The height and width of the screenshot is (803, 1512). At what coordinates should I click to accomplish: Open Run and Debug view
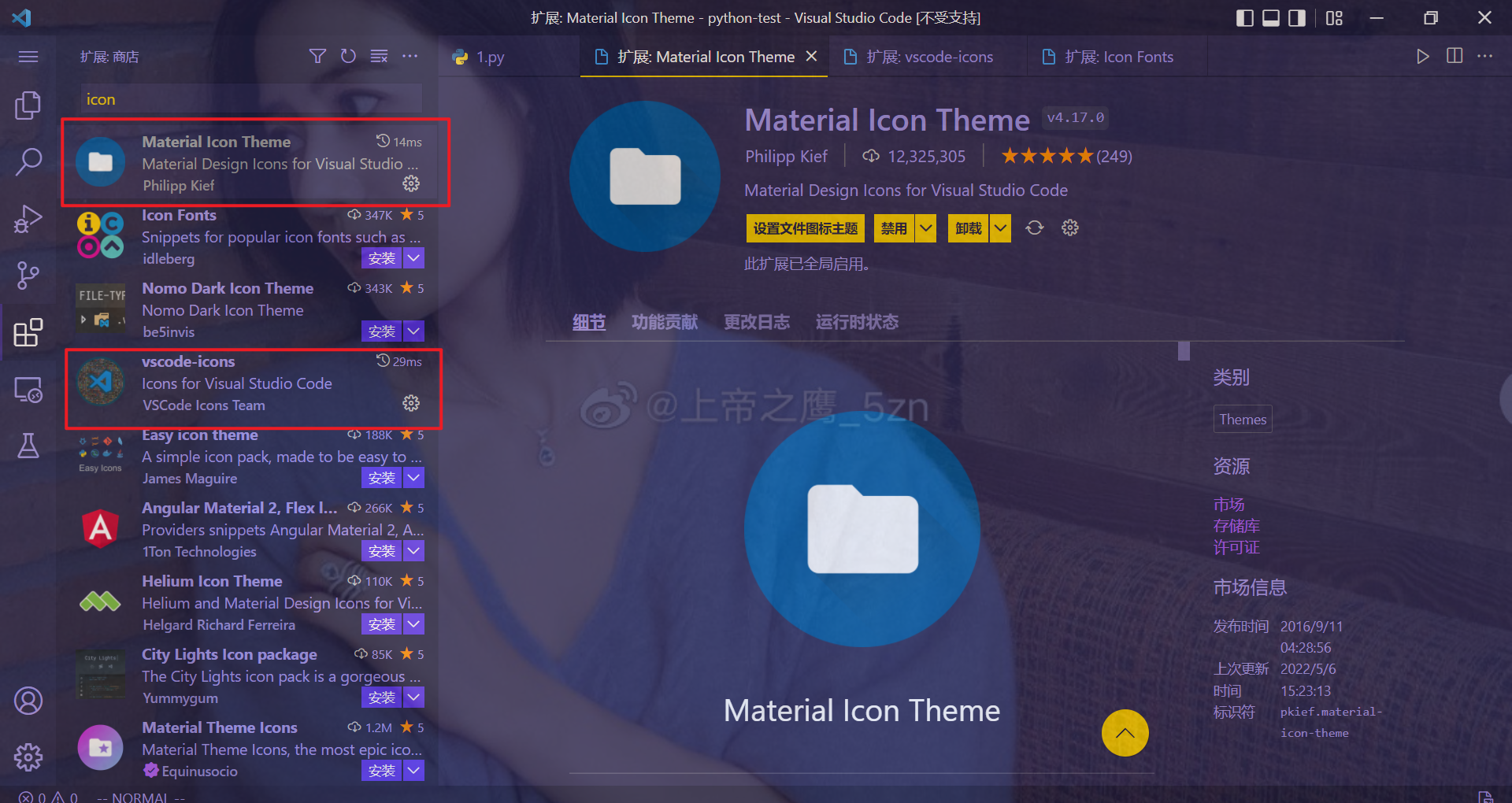[x=28, y=218]
